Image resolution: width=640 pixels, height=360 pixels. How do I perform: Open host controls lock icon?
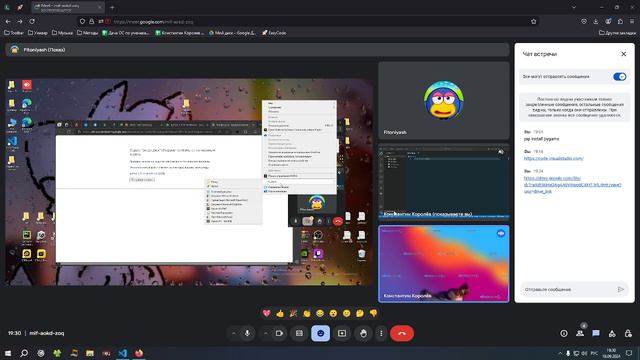click(x=628, y=333)
